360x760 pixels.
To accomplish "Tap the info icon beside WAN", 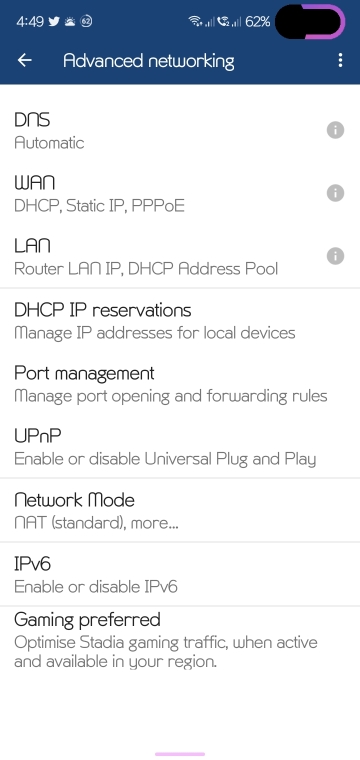I will 335,193.
